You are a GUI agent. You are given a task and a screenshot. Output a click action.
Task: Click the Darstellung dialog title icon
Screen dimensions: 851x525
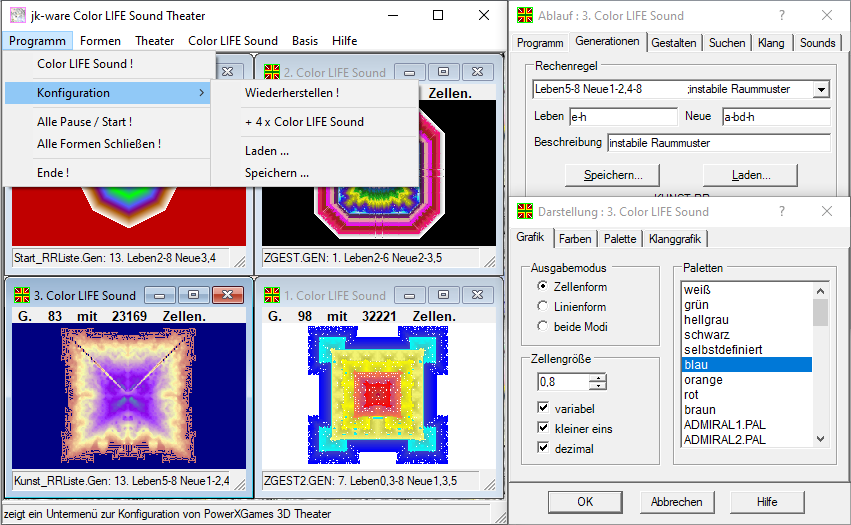525,211
